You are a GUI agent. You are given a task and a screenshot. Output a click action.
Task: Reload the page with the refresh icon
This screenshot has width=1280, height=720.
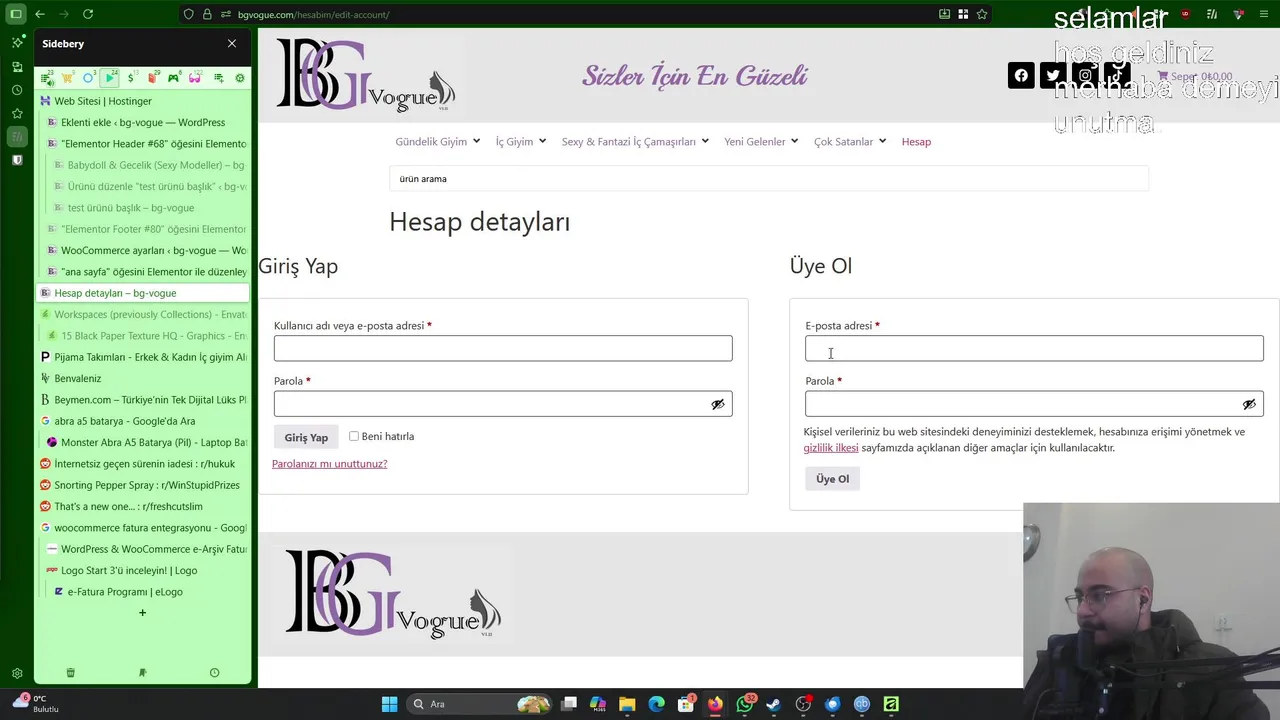(x=88, y=14)
